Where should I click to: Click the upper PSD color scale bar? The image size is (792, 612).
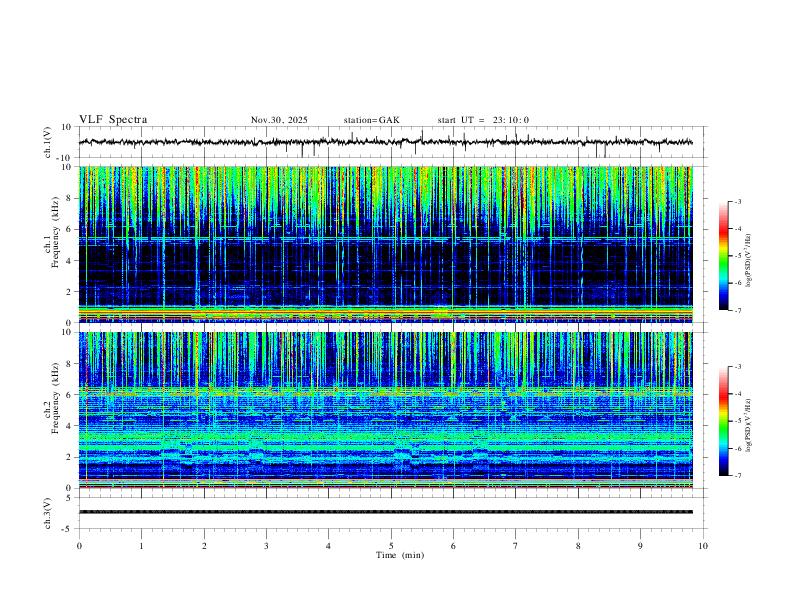724,256
